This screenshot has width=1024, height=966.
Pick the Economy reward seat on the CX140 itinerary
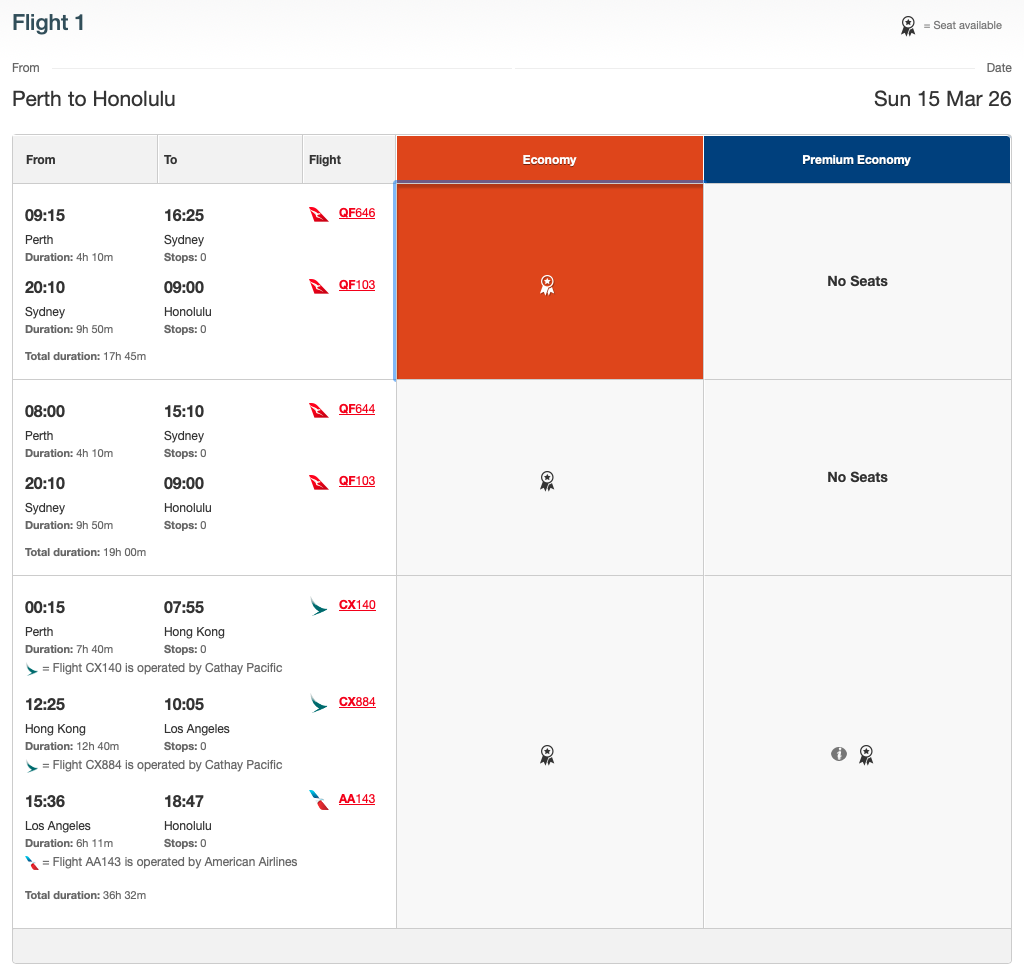(x=547, y=754)
